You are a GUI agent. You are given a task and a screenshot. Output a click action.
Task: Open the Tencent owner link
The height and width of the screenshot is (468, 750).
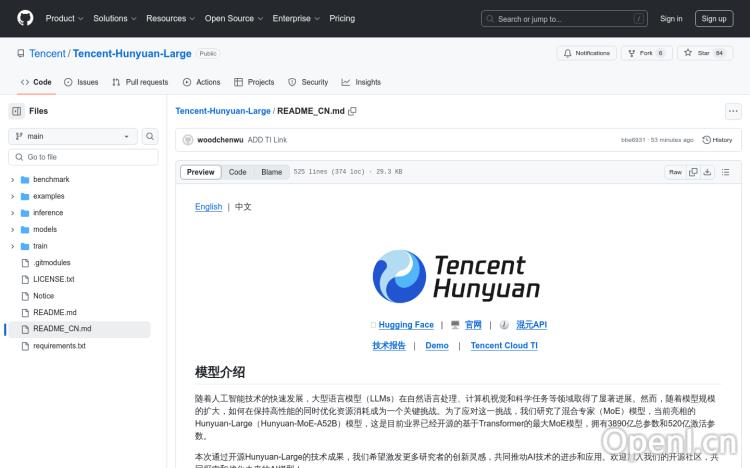47,54
